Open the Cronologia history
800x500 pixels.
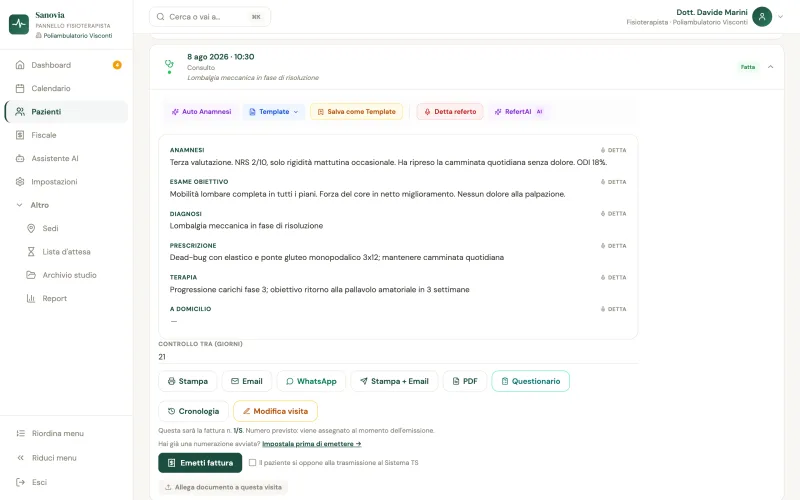[x=193, y=411]
